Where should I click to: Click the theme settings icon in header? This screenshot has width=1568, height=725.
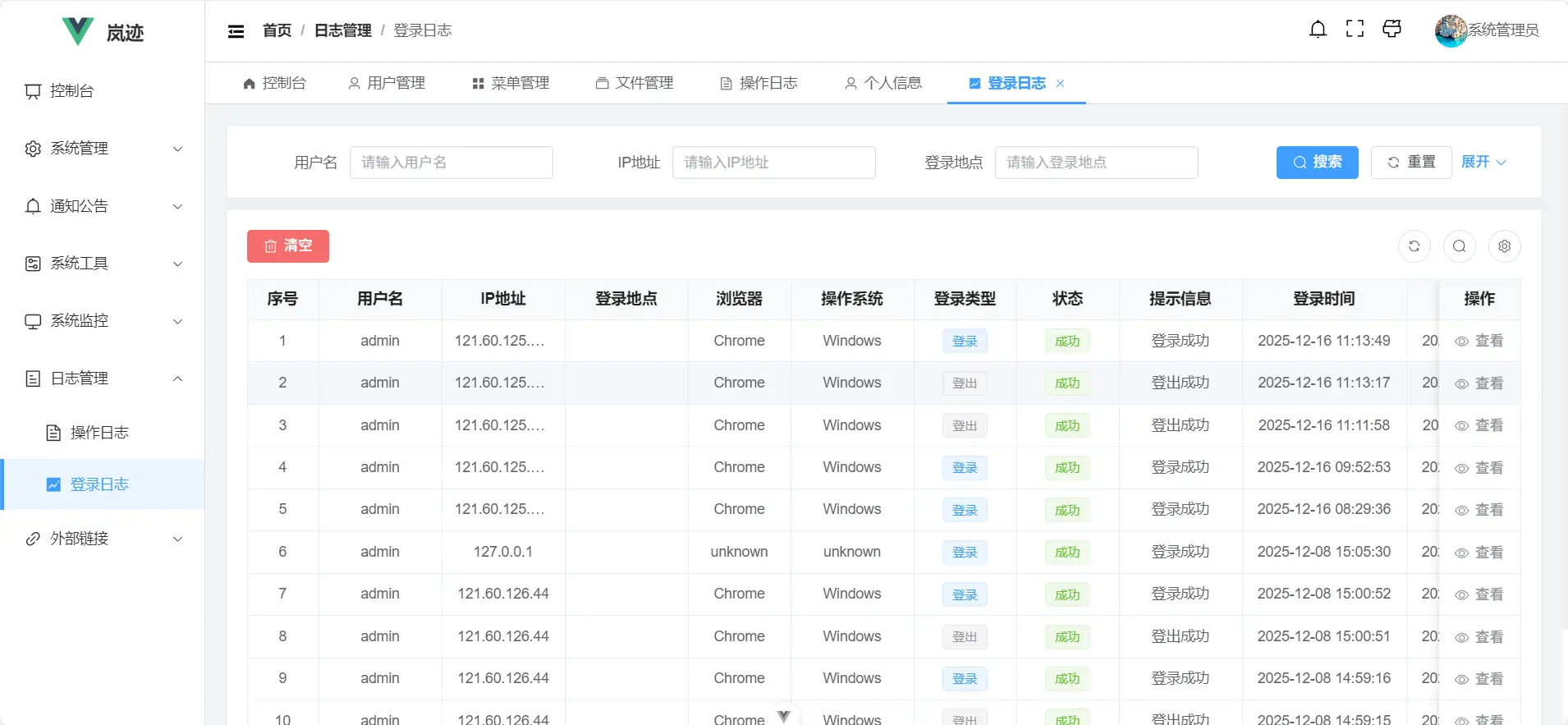coord(1391,30)
